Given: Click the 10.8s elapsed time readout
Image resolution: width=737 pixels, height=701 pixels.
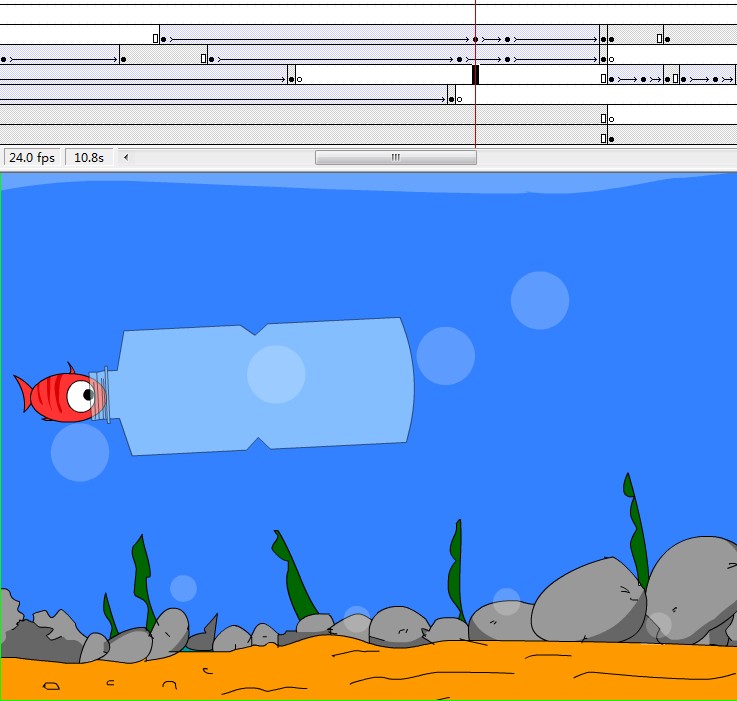Looking at the screenshot, I should (89, 158).
